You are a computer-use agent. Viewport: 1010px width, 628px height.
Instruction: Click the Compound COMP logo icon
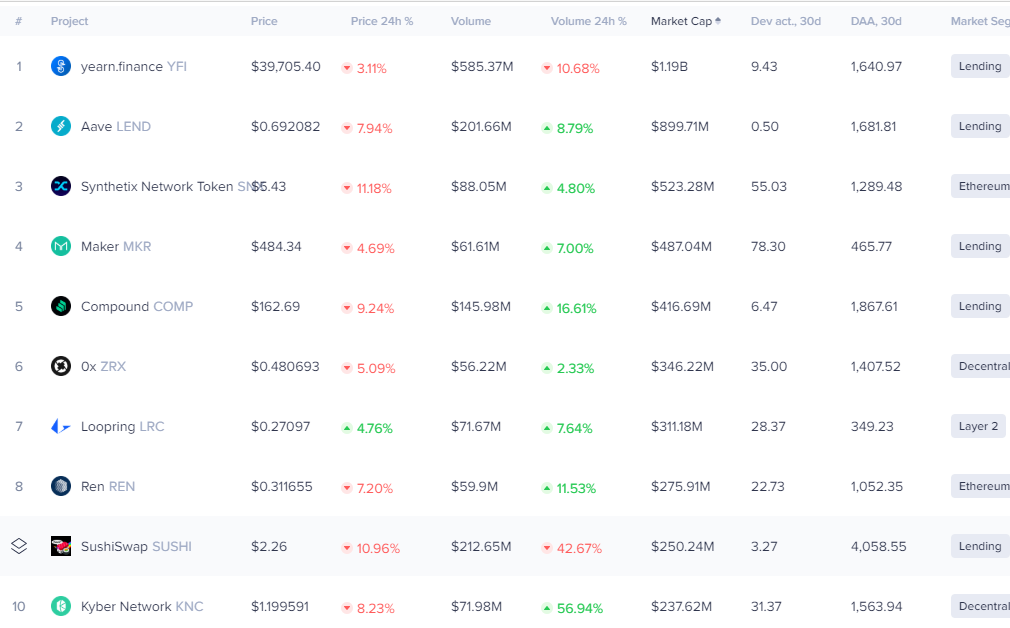[x=61, y=306]
